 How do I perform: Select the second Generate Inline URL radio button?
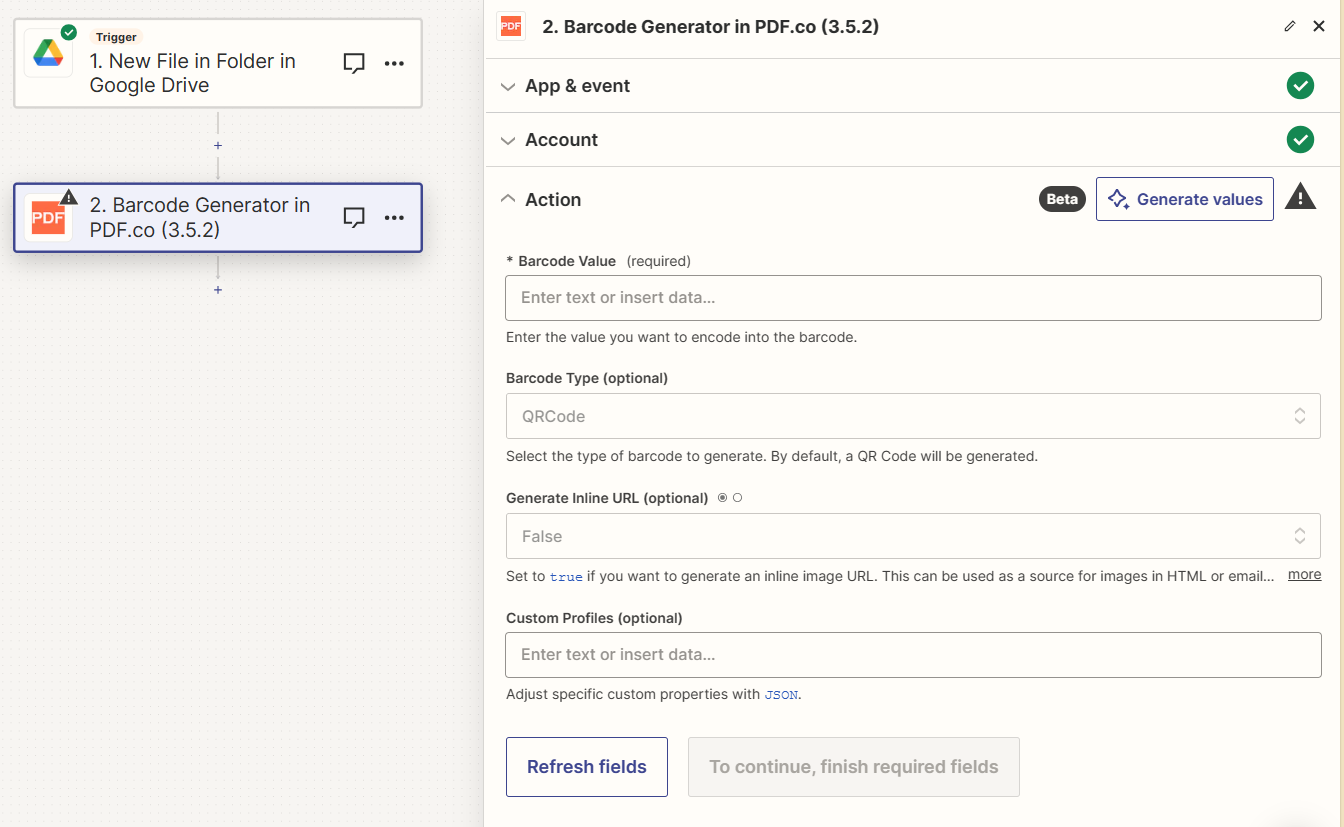738,497
